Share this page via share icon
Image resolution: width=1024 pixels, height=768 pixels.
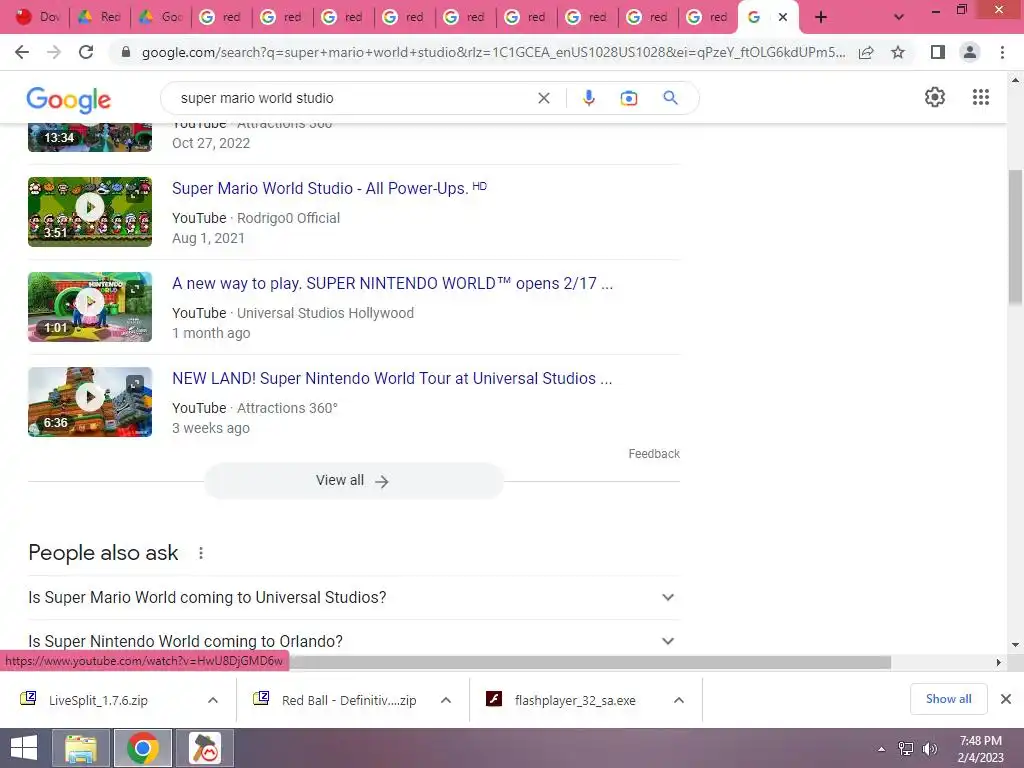tap(866, 52)
